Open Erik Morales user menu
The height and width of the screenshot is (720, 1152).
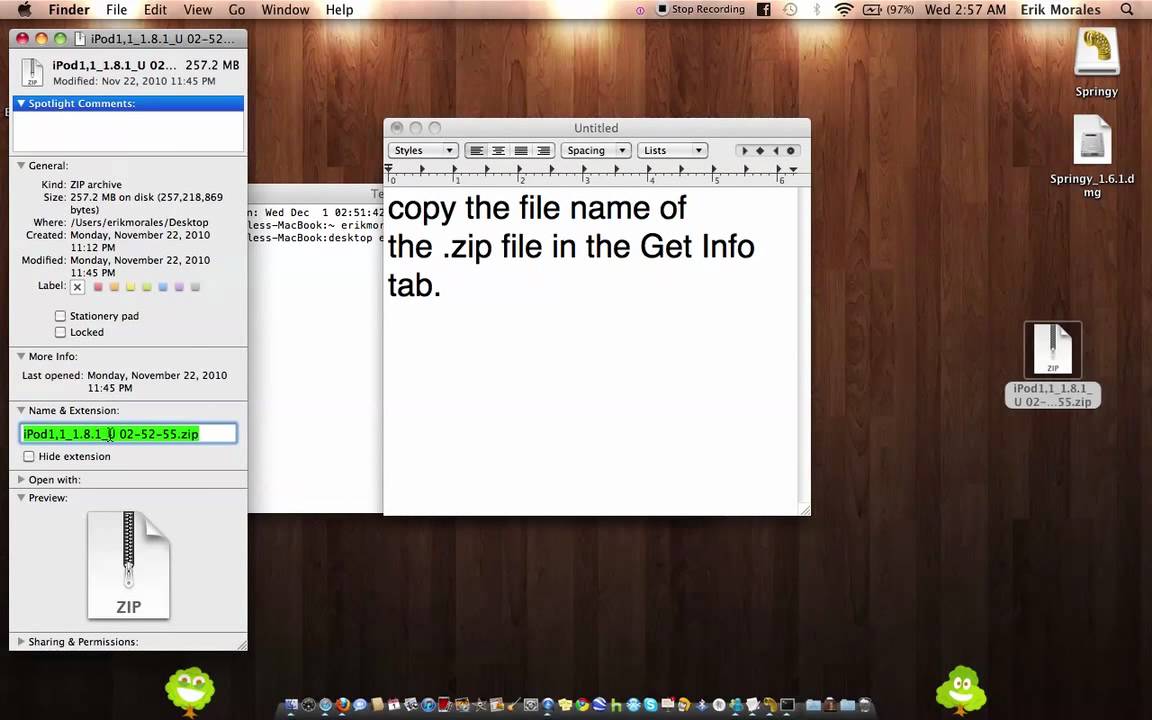[1060, 10]
